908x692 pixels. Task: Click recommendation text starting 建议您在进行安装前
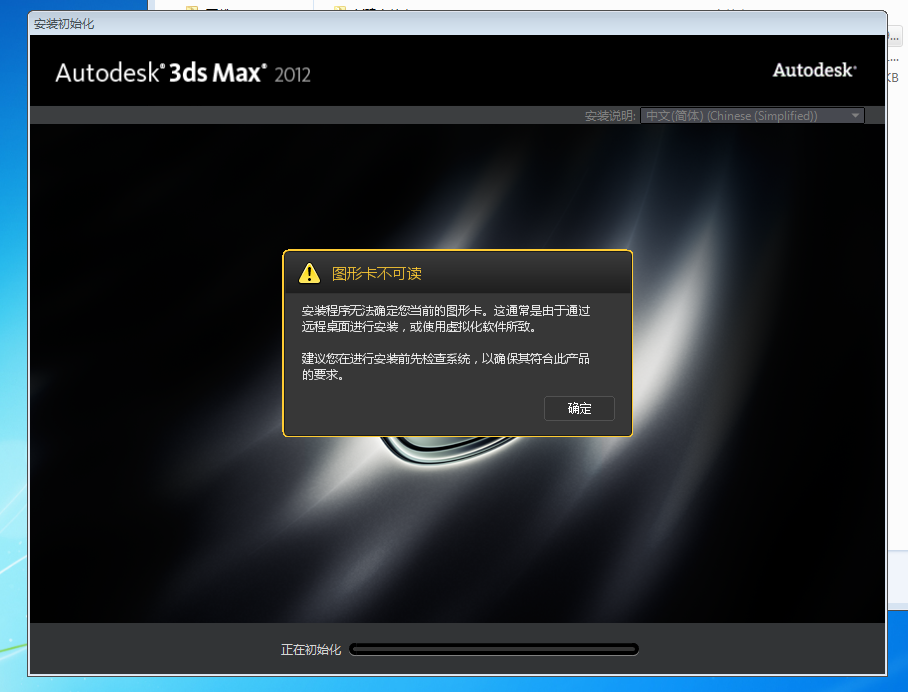445,367
